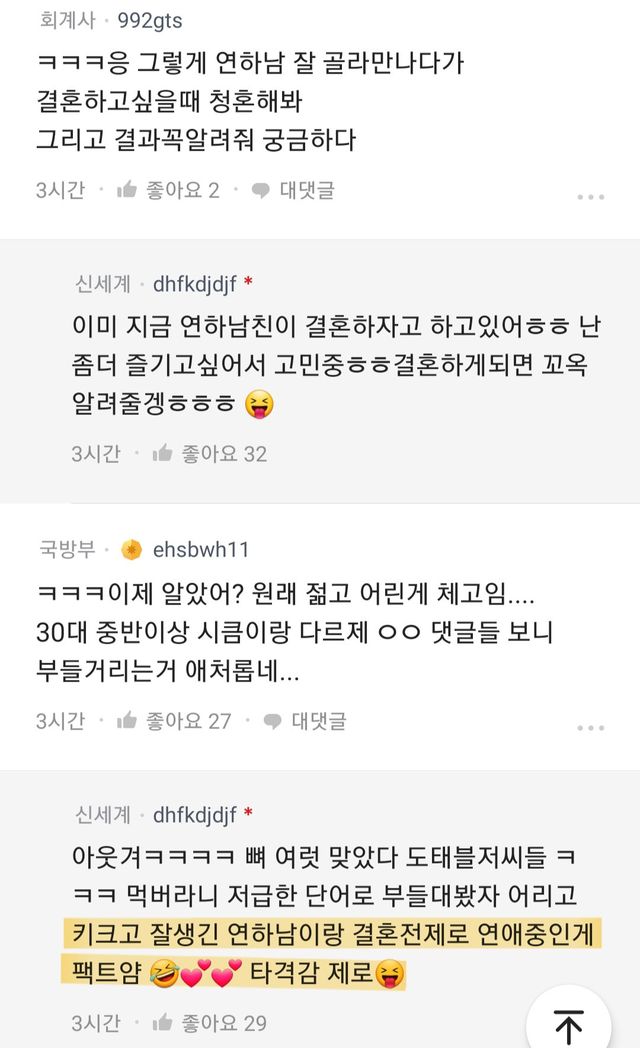Tap the thumbs-up icon beside 좋아요 29
Screen dimensions: 640x1048
(163, 1023)
